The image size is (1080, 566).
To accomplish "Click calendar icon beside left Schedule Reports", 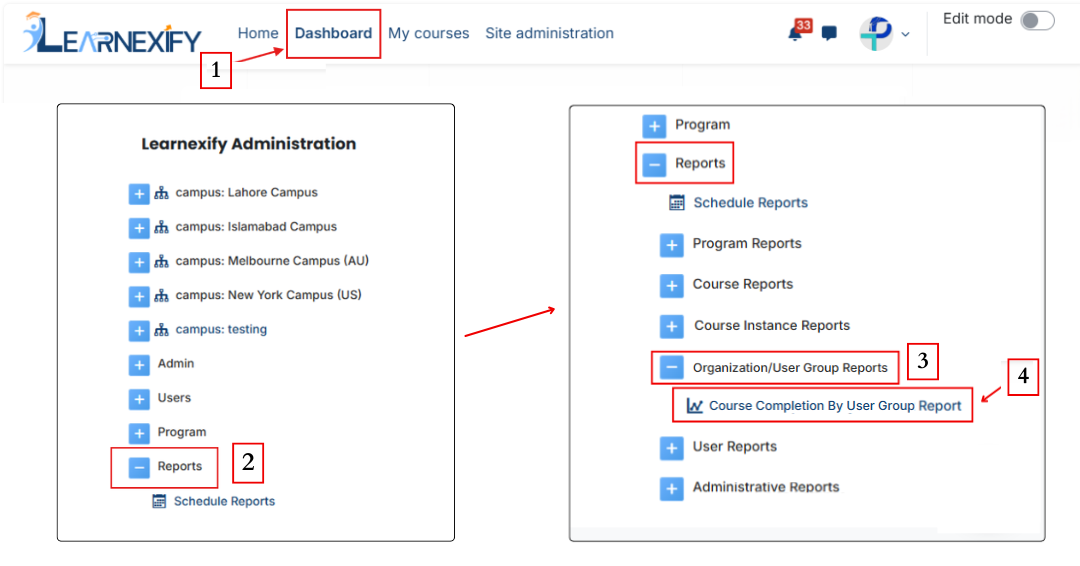I will (x=159, y=501).
